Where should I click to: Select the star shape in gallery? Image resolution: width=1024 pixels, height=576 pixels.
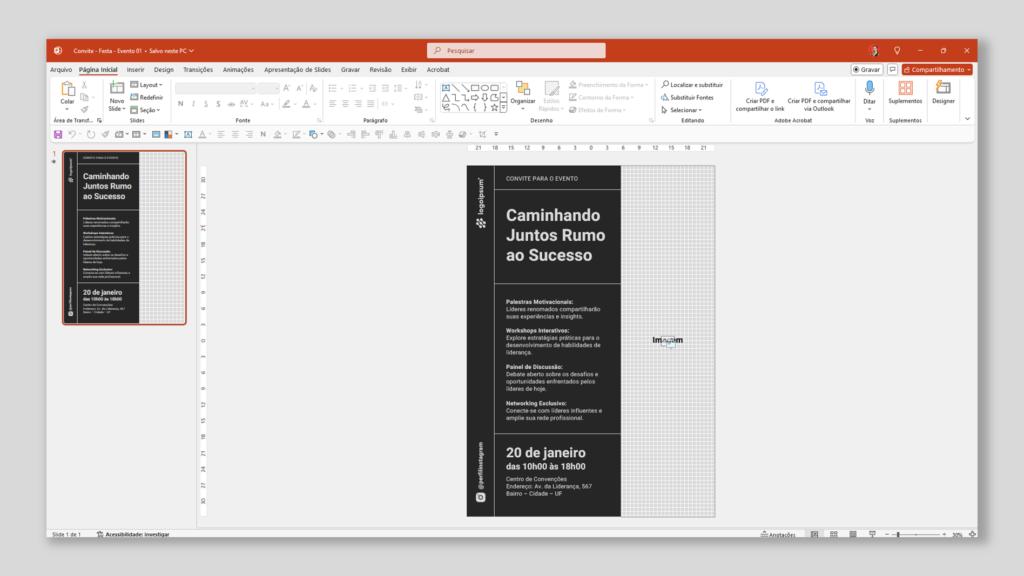pos(494,107)
